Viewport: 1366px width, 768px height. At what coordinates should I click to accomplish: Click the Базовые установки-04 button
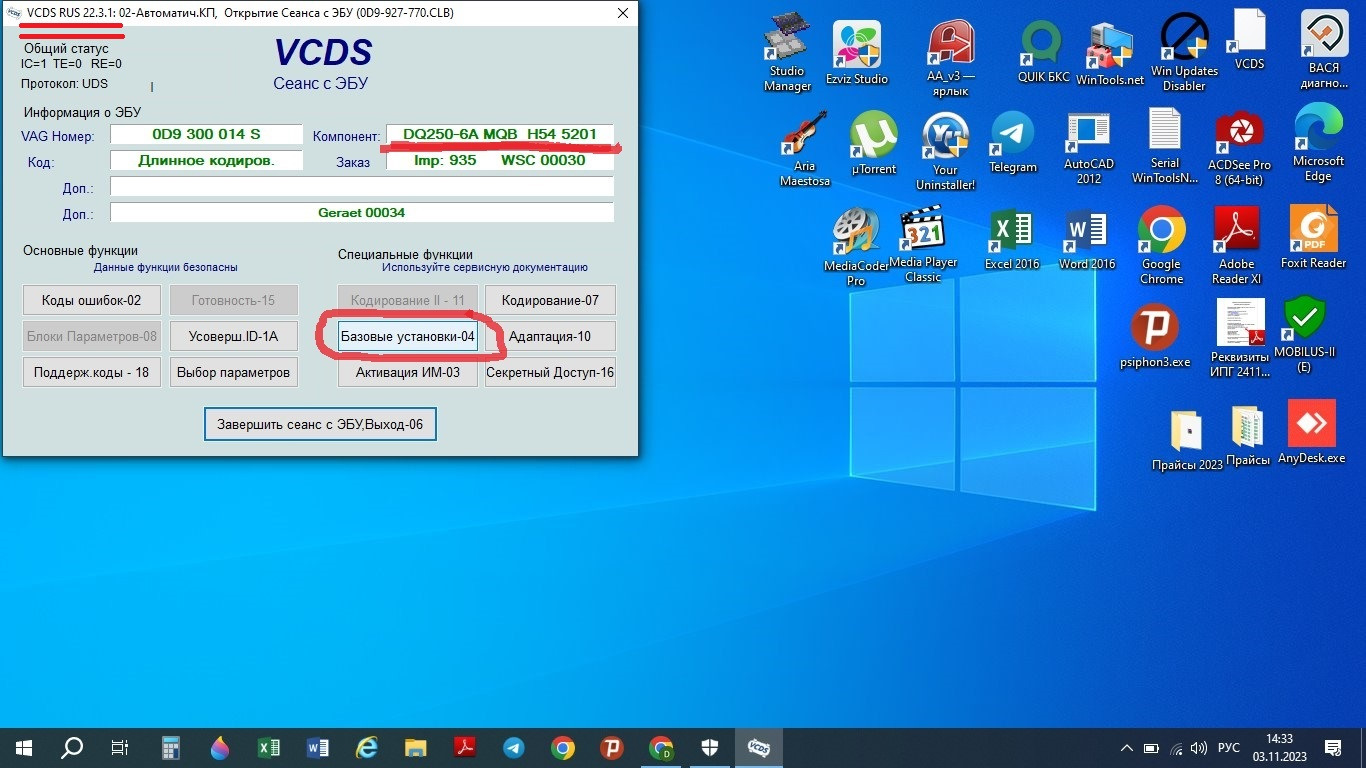coord(407,336)
